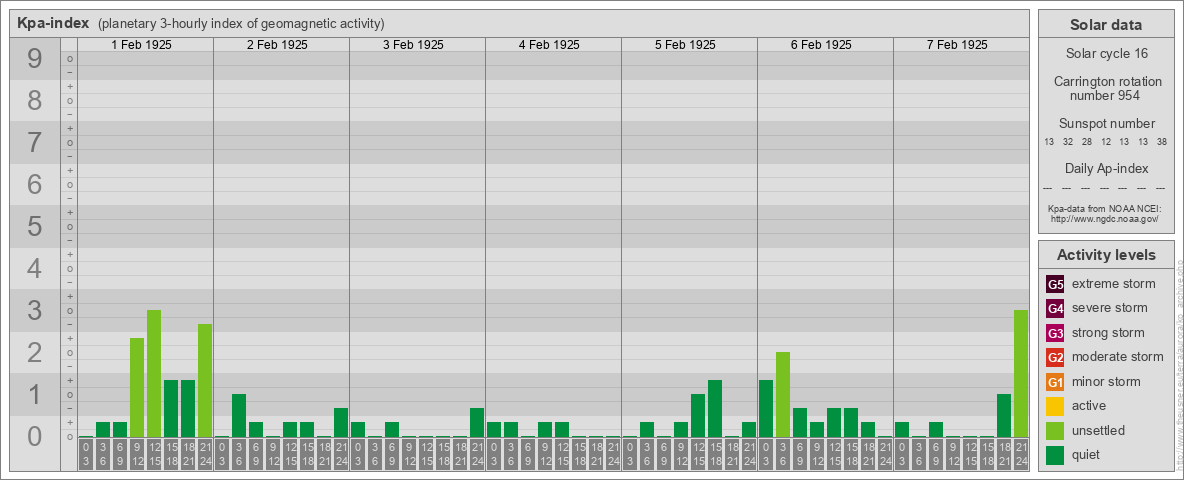Screen dimensions: 1184x480
Task: Click the 15-18 bar on 5 Feb 1925
Action: point(714,409)
